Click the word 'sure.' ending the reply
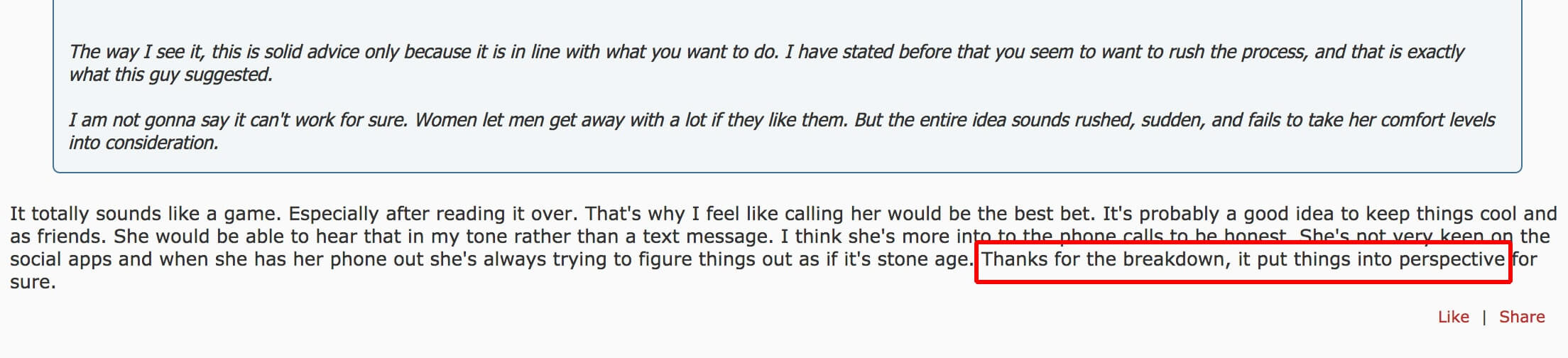The width and height of the screenshot is (1568, 358). pos(33,282)
